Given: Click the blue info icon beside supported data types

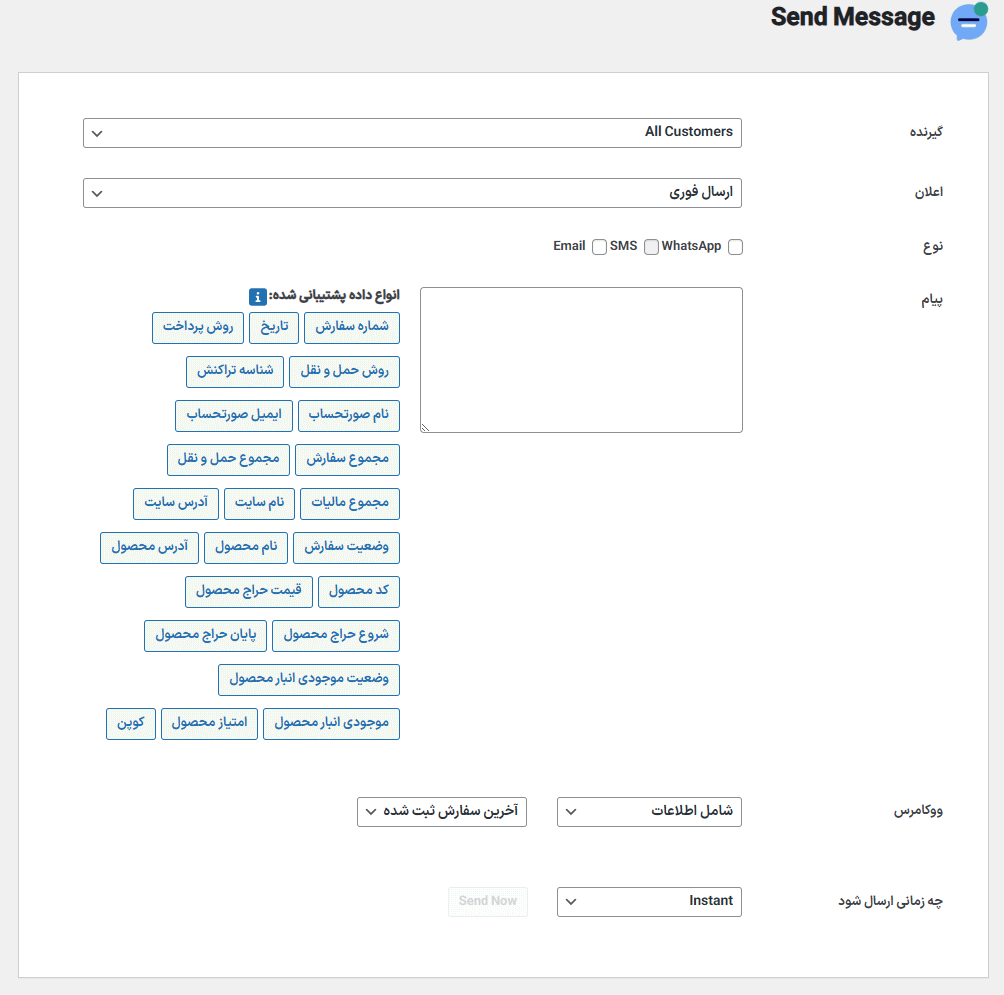Looking at the screenshot, I should point(257,297).
